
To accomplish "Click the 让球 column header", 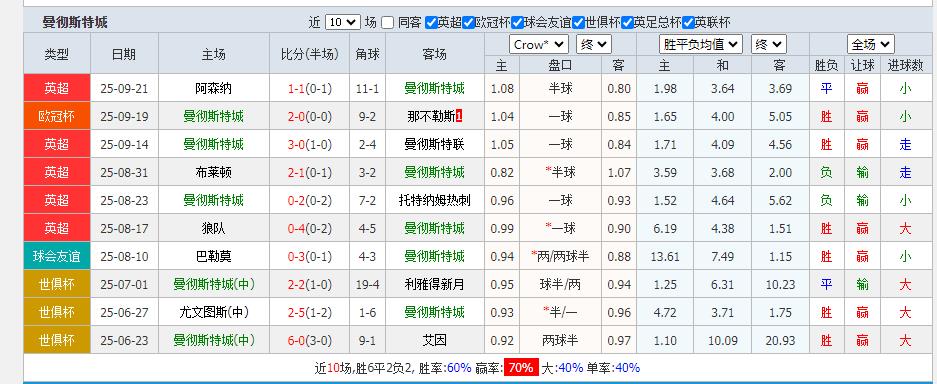I will [x=862, y=64].
